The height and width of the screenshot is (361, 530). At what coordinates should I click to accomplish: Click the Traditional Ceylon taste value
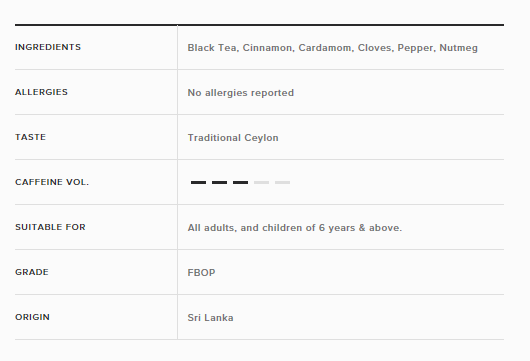click(x=233, y=138)
